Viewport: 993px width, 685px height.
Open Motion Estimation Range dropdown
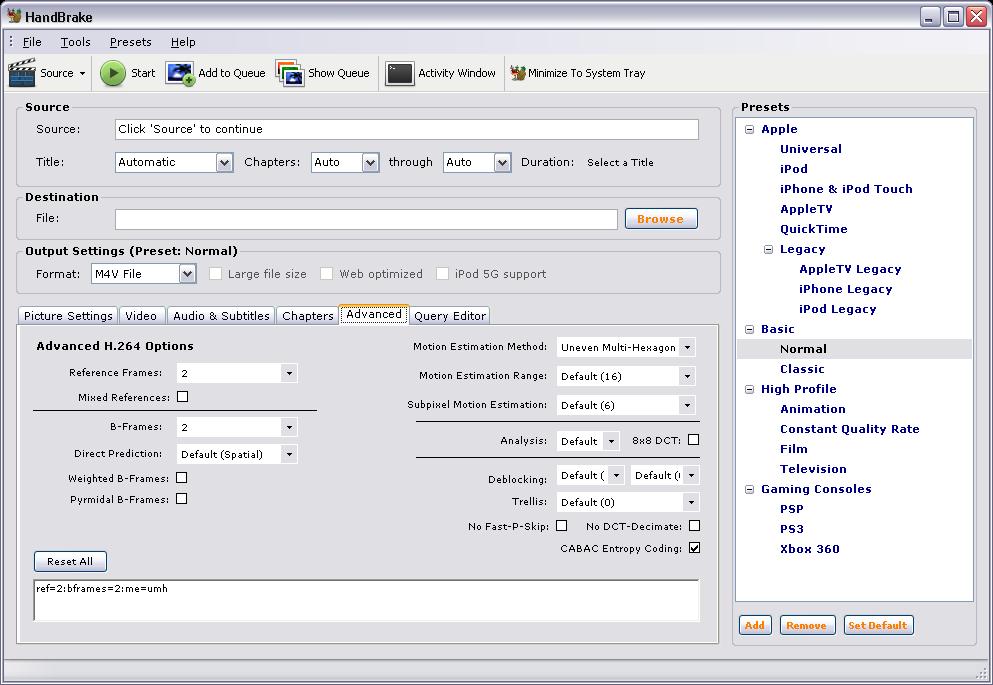[687, 377]
